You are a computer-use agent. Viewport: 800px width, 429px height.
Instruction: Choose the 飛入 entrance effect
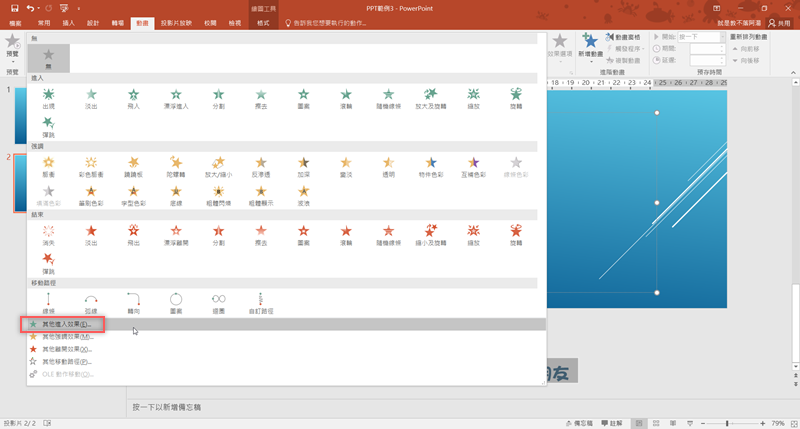[x=133, y=98]
